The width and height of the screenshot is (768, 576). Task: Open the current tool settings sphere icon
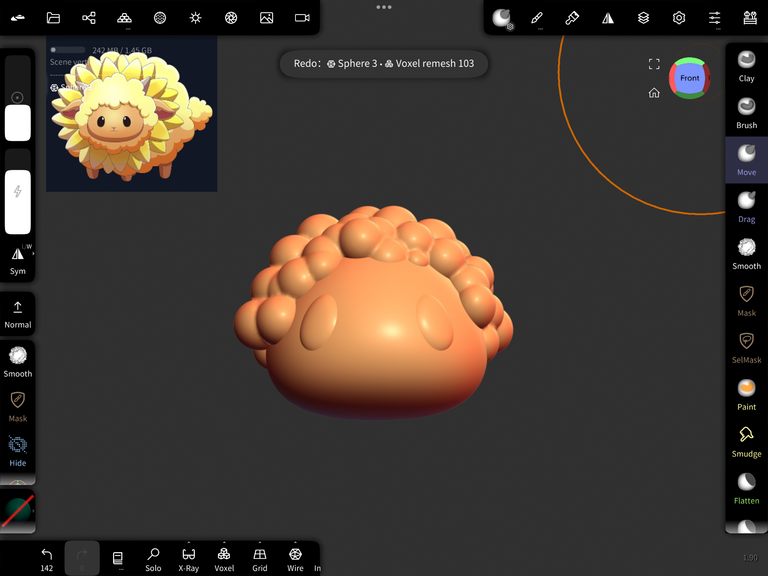(x=502, y=18)
